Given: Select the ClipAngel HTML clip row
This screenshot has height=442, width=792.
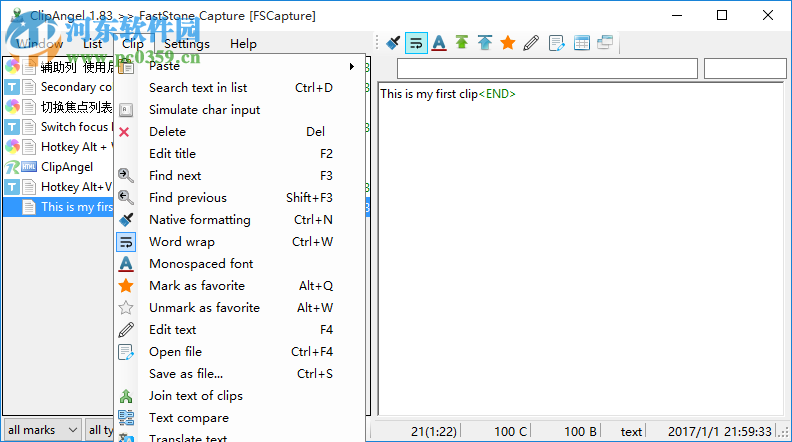Looking at the screenshot, I should tap(59, 167).
